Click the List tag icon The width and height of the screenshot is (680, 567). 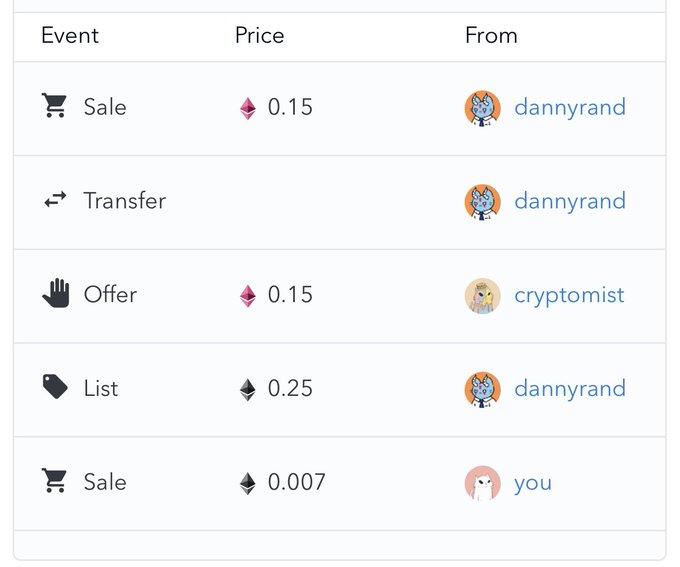[55, 388]
